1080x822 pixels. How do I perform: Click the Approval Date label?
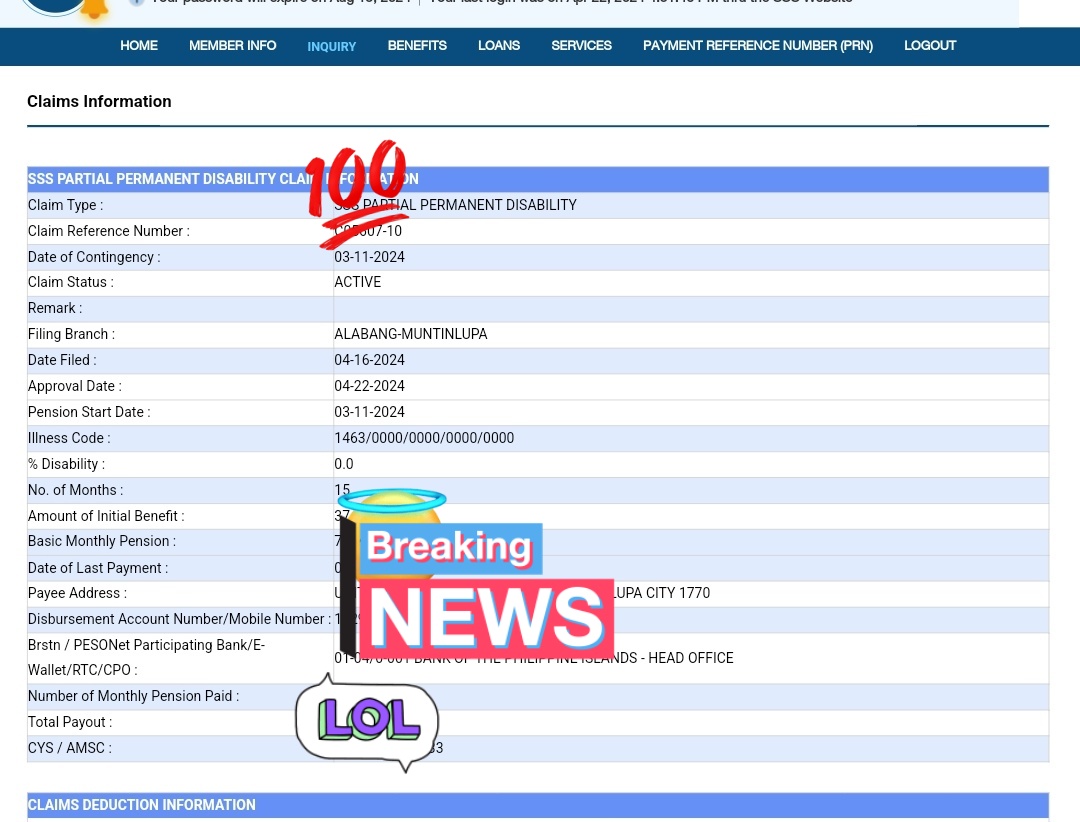coord(74,386)
